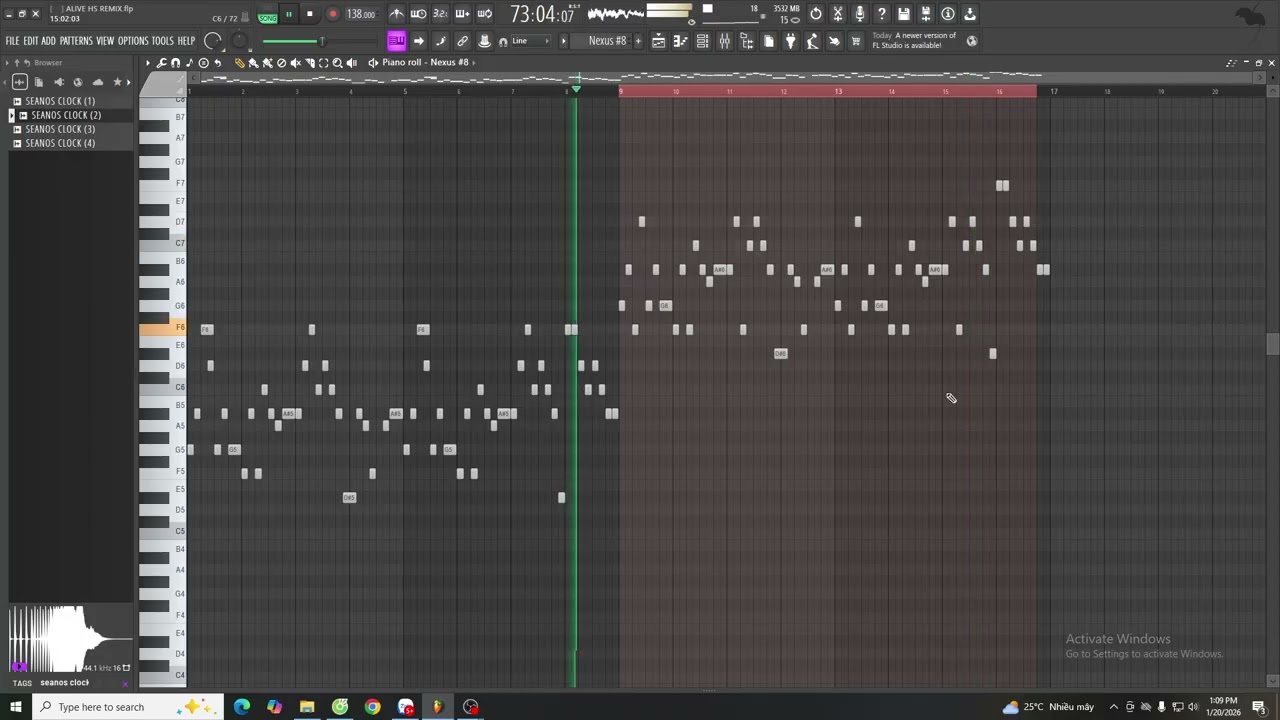The width and height of the screenshot is (1280, 720).
Task: Toggle Song/Pattern mode button
Action: click(x=267, y=15)
